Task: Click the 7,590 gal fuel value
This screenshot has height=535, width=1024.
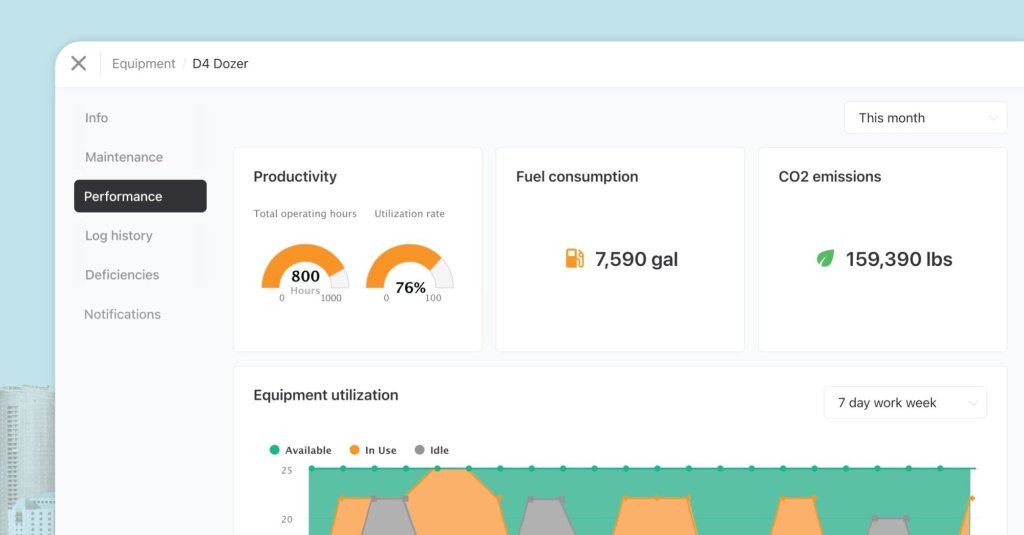Action: (x=636, y=259)
